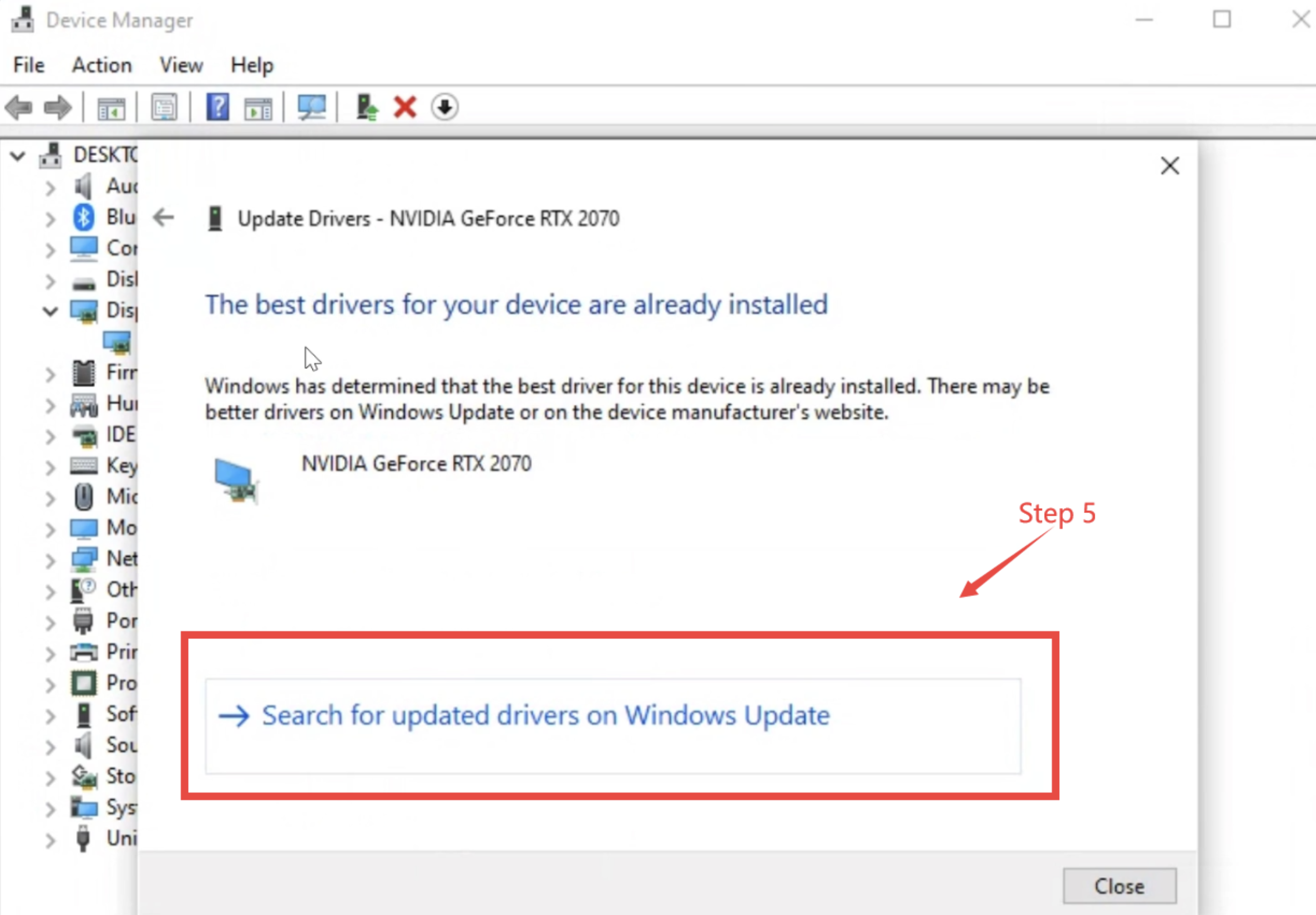Click the back arrow in Update Drivers dialog

click(164, 218)
